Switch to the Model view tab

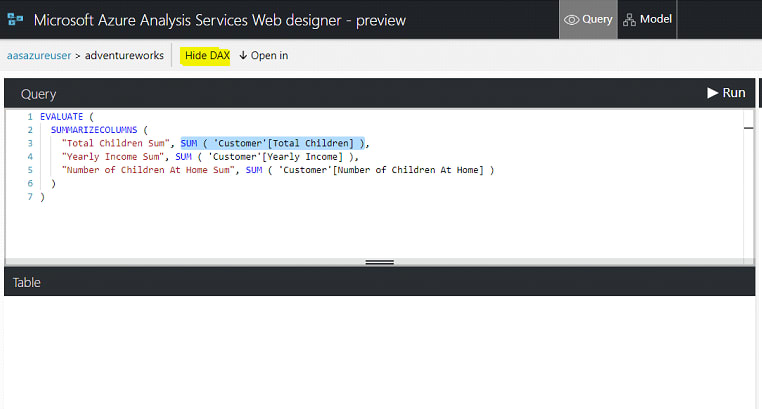(647, 19)
